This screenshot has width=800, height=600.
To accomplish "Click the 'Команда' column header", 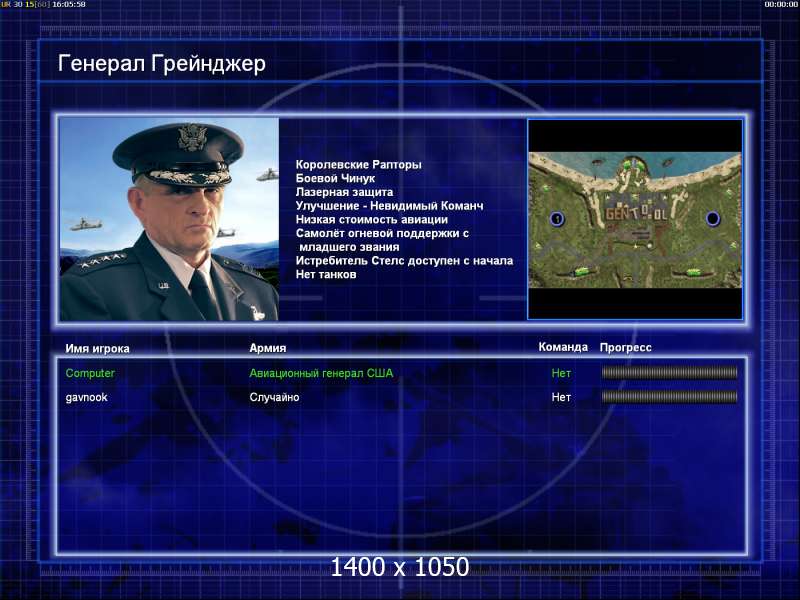I will coord(563,347).
